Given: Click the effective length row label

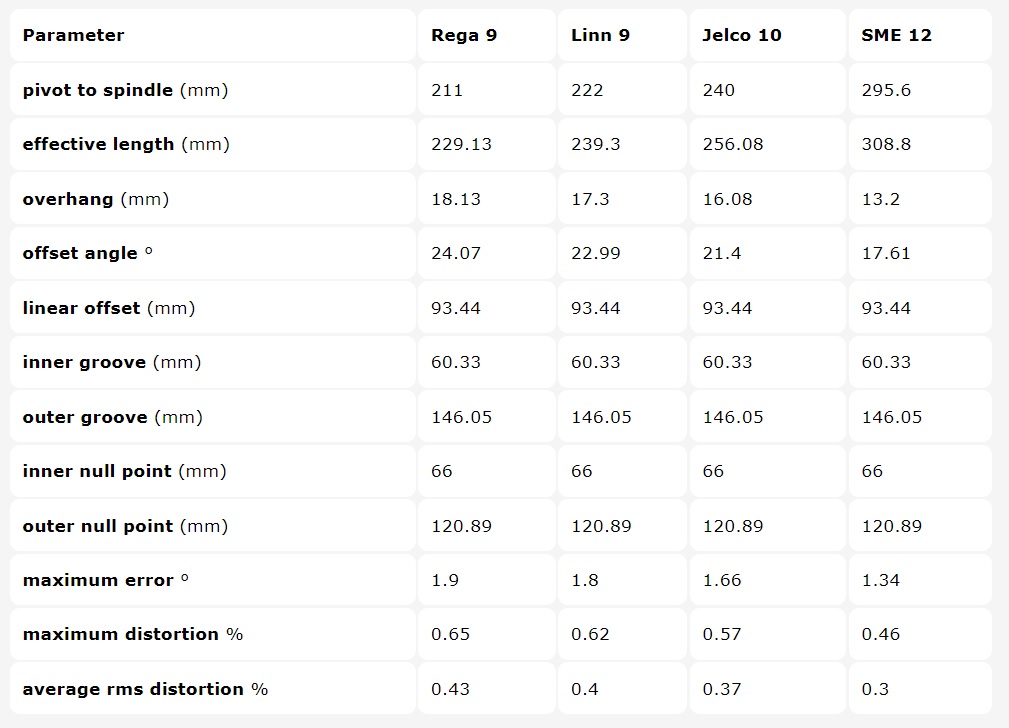Looking at the screenshot, I should click(x=126, y=144).
